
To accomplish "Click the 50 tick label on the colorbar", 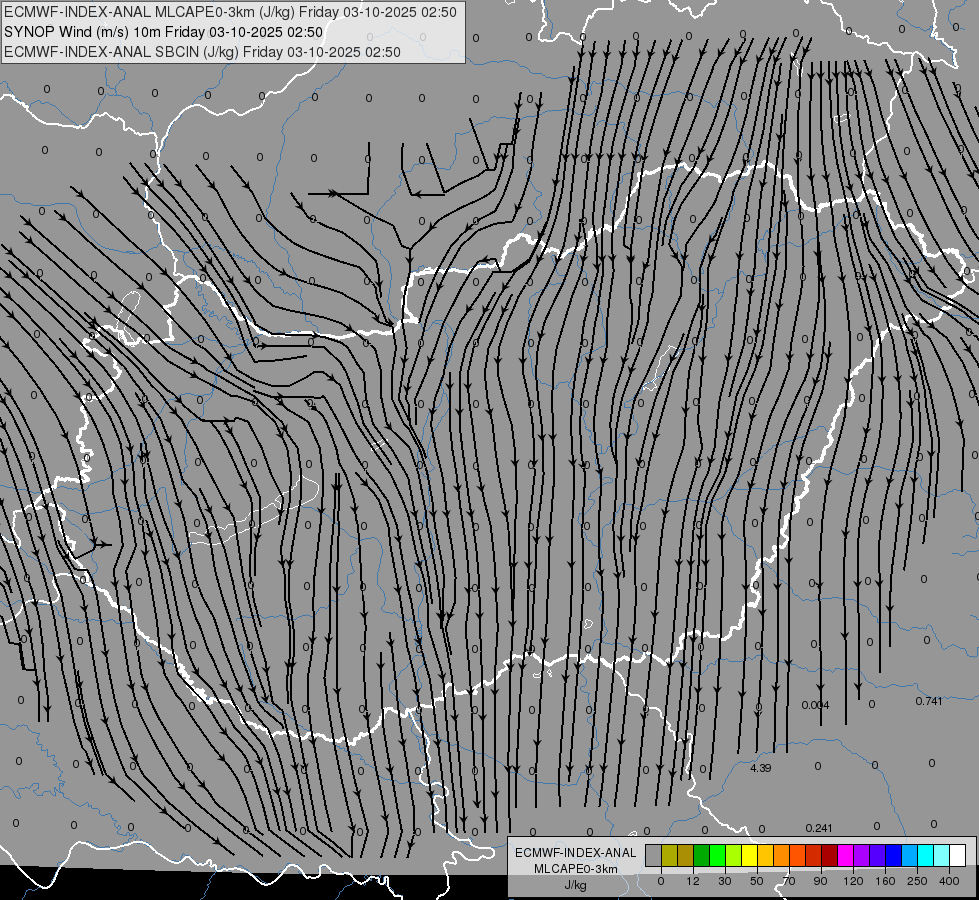I will [757, 881].
